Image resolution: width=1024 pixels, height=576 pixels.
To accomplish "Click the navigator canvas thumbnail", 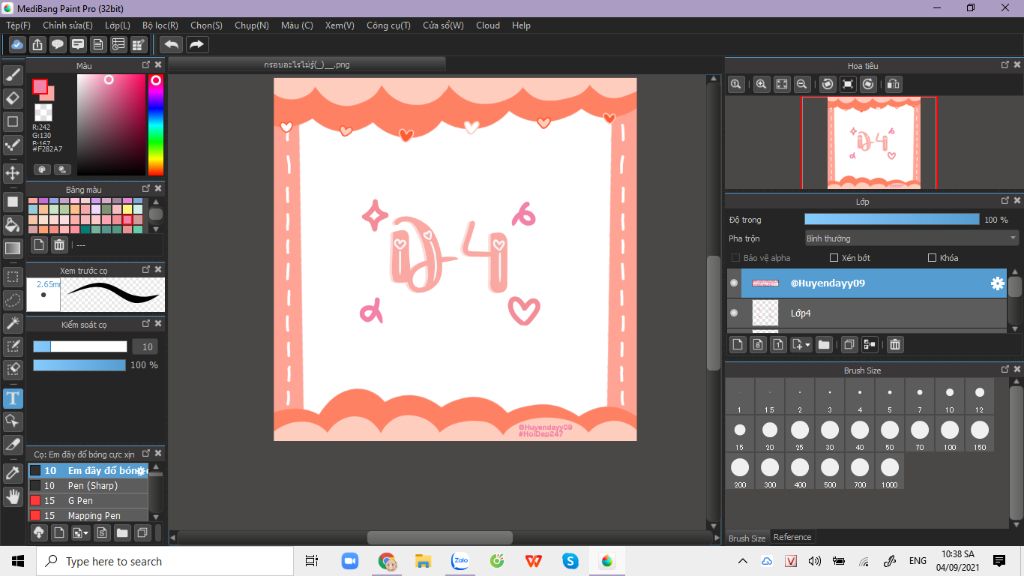I will click(874, 143).
